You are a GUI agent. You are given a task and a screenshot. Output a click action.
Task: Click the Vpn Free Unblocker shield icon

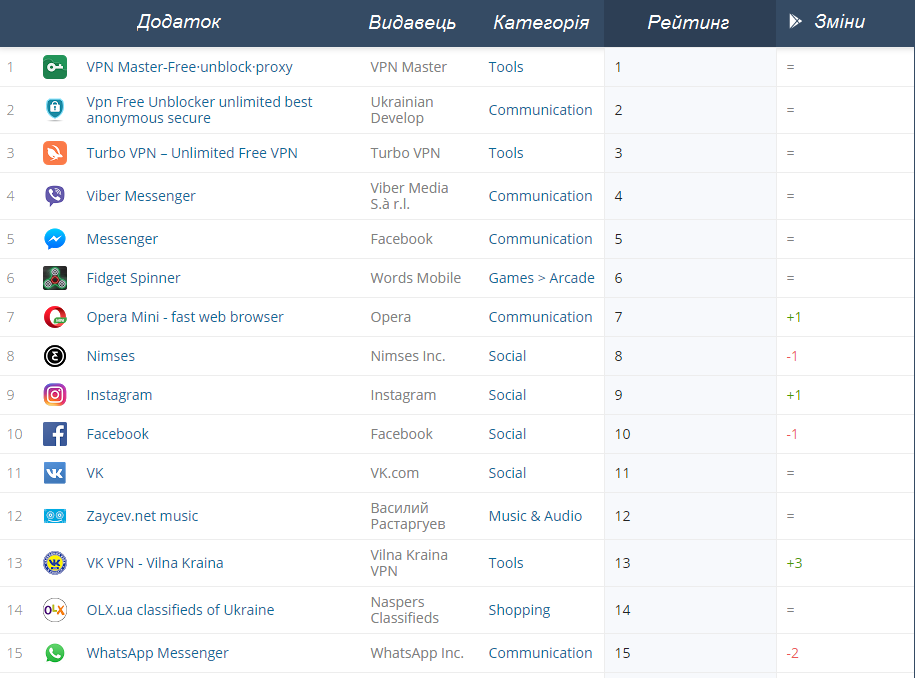[55, 110]
